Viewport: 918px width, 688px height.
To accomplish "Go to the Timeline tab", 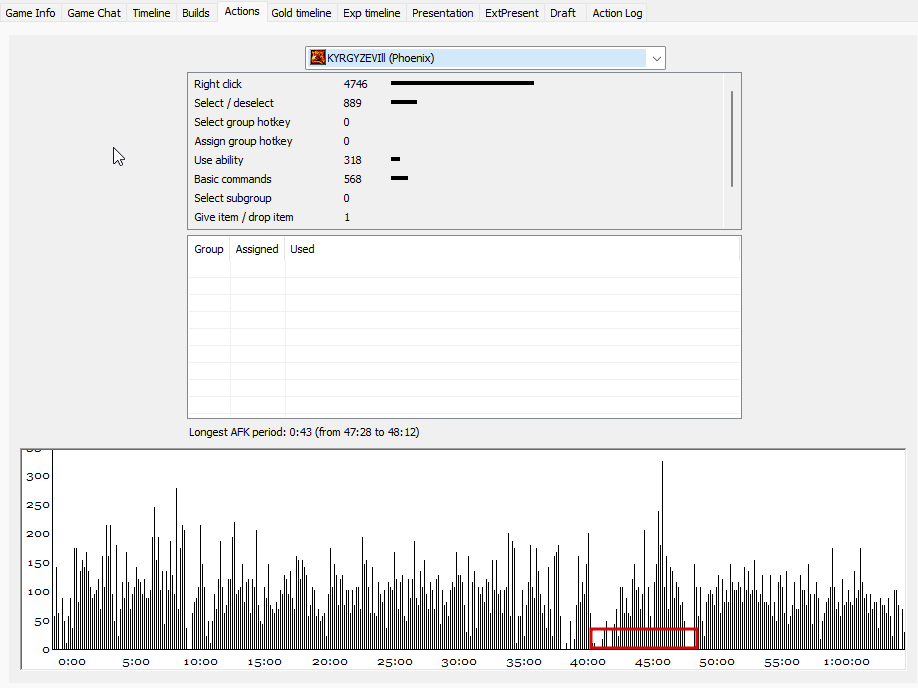I will 151,13.
